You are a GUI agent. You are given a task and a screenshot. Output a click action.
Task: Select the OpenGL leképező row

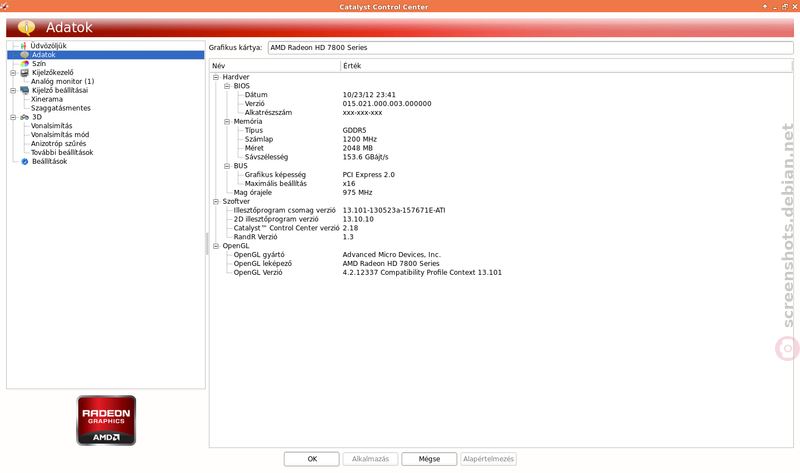501,264
